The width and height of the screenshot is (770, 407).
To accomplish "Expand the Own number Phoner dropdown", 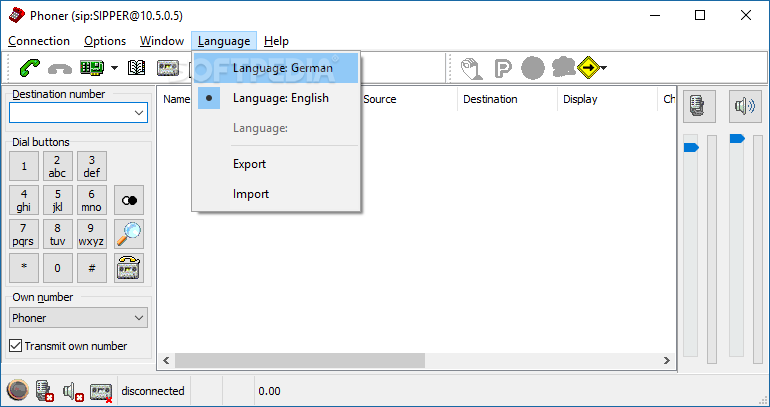I will point(139,318).
